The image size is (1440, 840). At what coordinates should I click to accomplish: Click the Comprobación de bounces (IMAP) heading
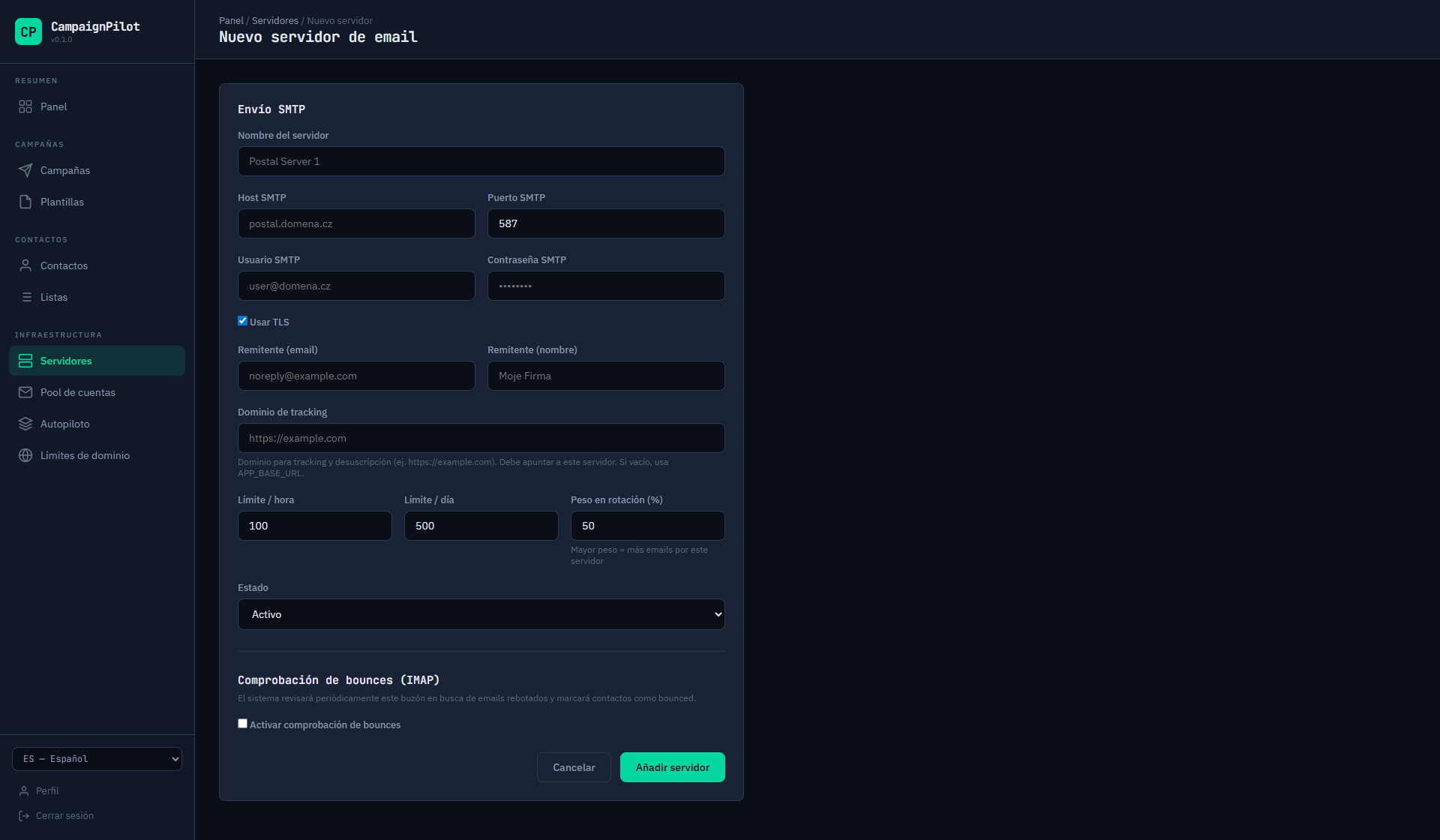(338, 680)
